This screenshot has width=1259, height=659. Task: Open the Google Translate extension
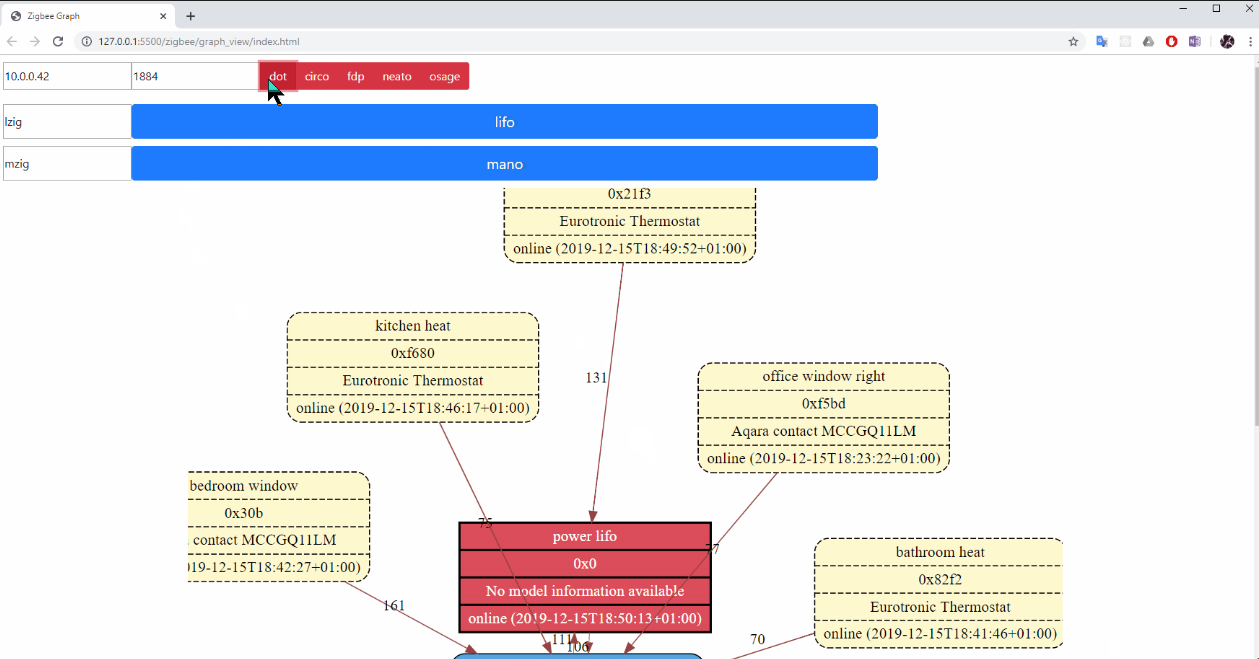click(1101, 42)
